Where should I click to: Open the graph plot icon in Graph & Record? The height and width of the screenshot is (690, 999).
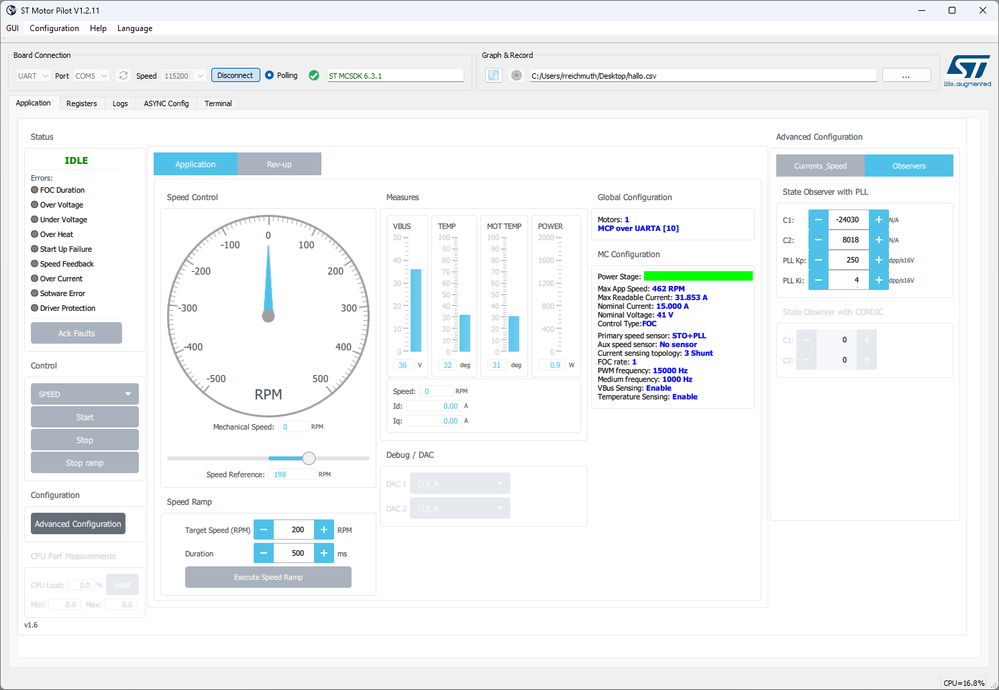(x=494, y=75)
